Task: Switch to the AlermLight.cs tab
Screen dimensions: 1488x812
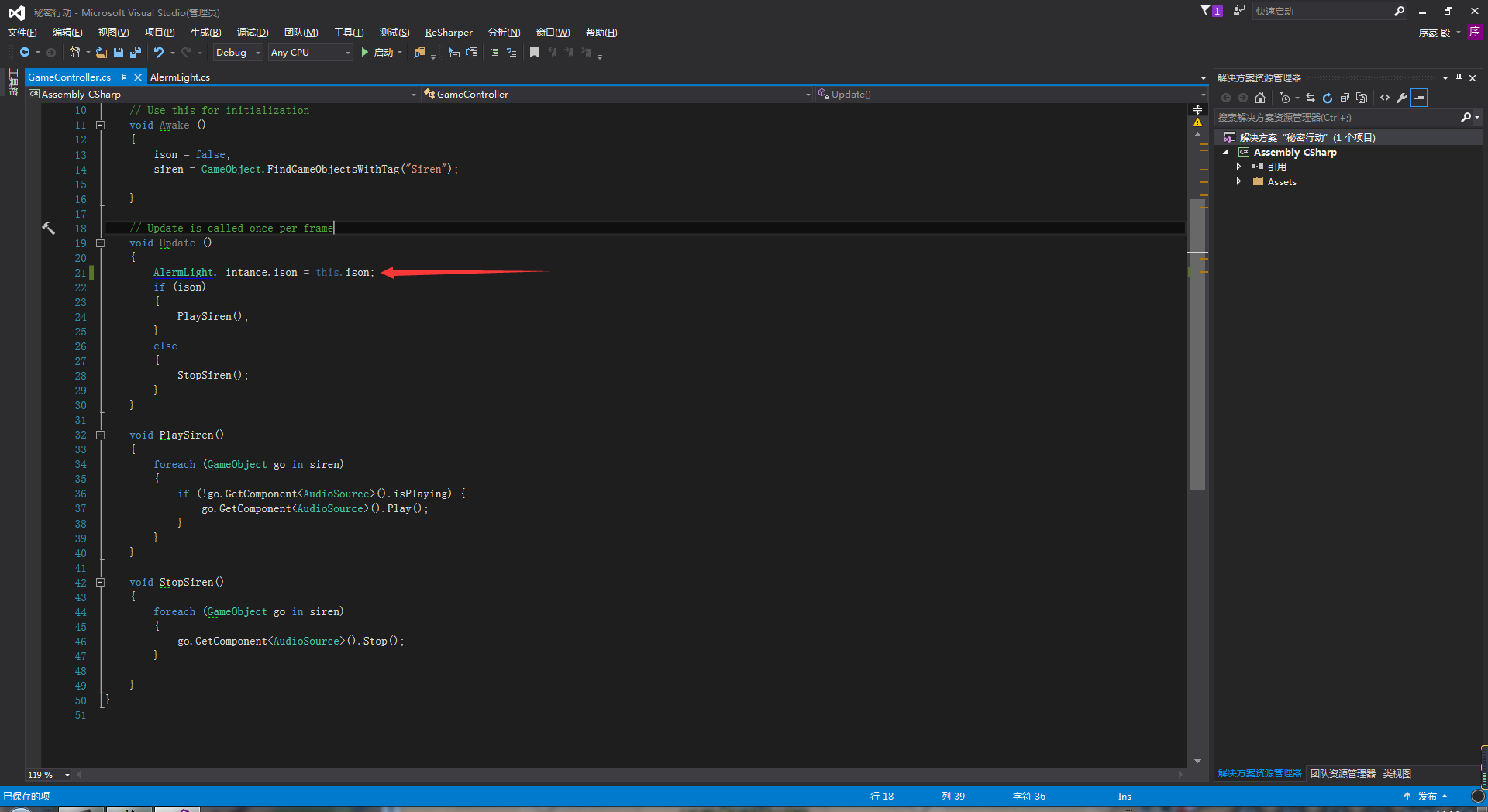Action: [180, 77]
